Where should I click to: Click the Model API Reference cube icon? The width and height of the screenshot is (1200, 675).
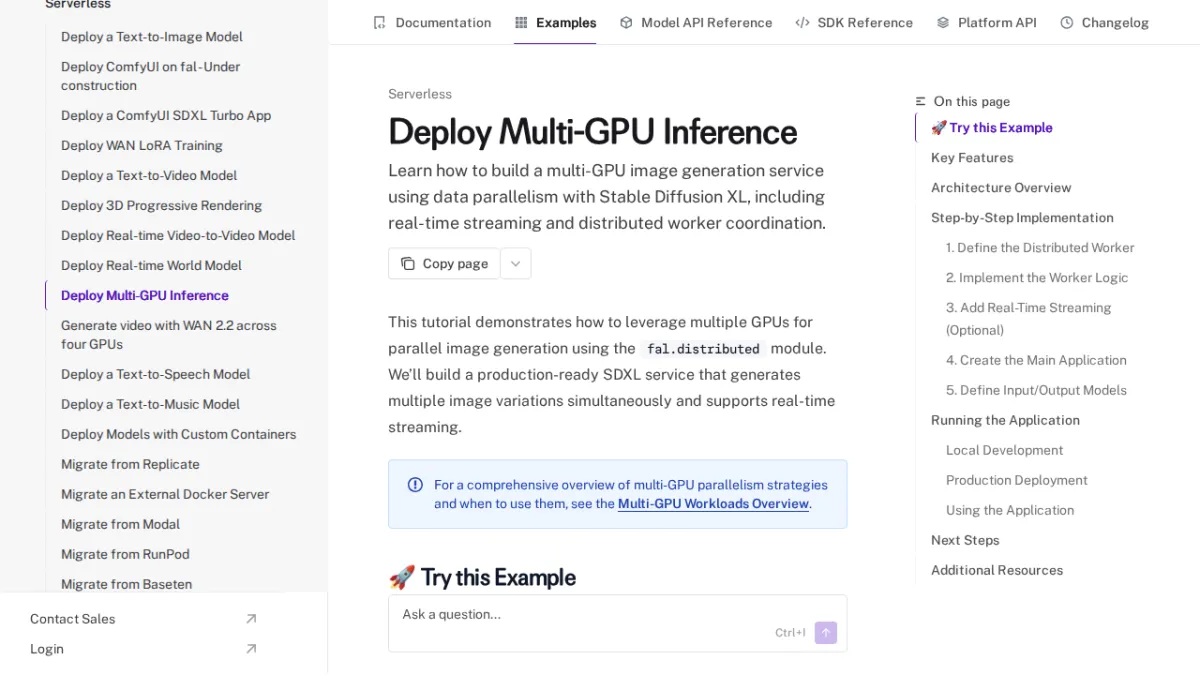pos(626,22)
